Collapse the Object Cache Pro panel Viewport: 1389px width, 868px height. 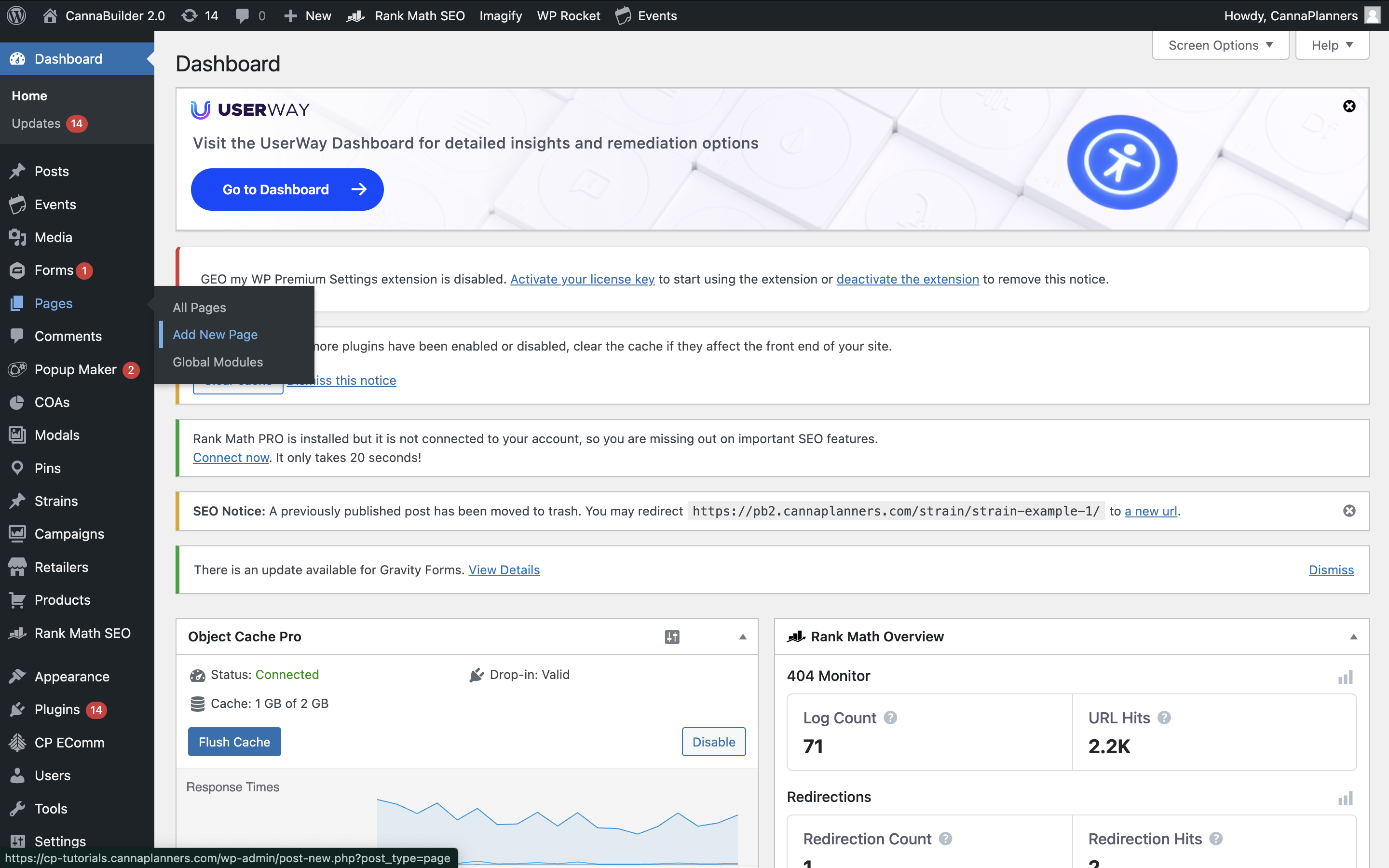point(743,637)
